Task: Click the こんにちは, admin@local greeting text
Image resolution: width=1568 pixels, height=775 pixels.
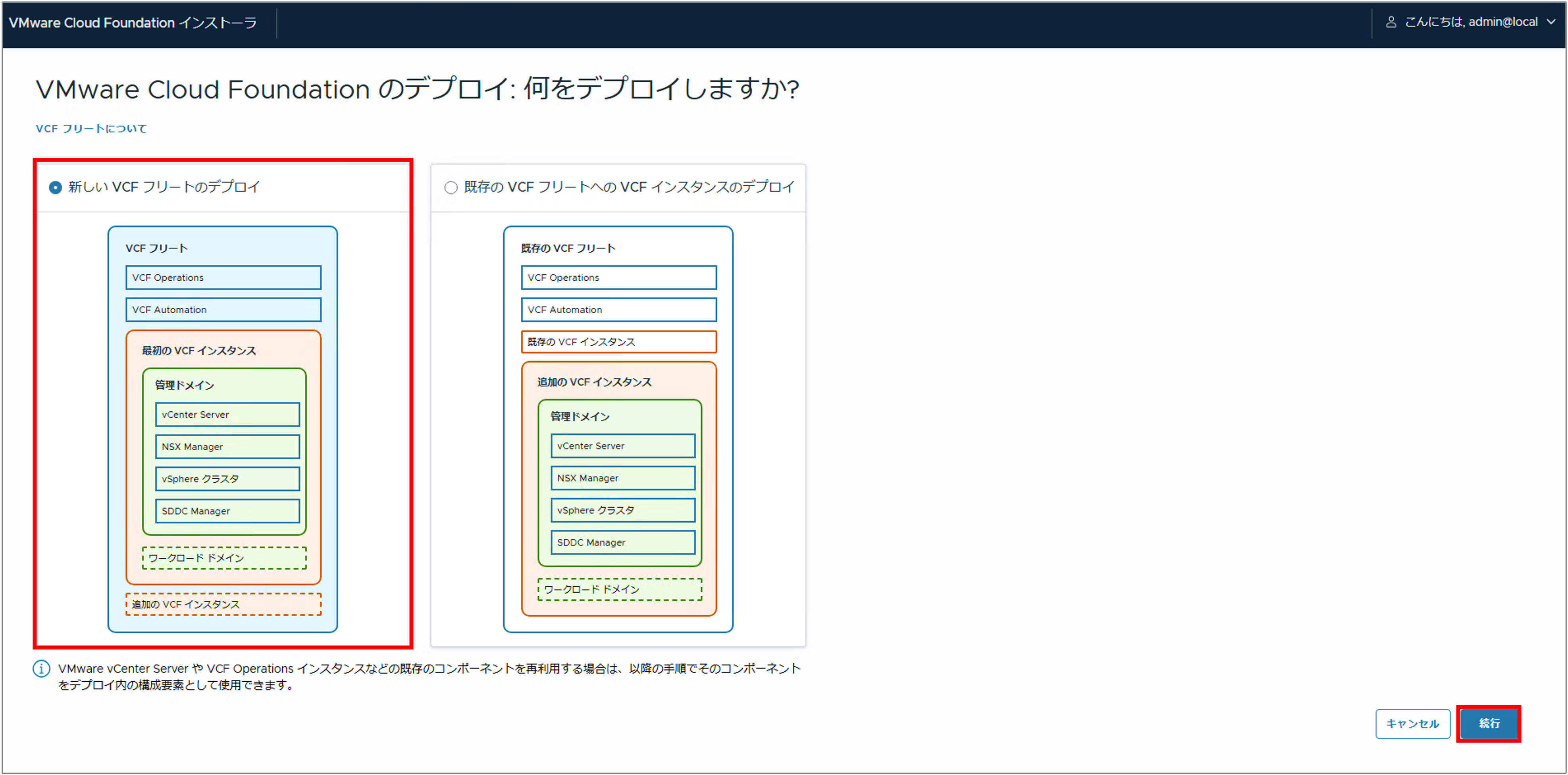Action: 1471,23
